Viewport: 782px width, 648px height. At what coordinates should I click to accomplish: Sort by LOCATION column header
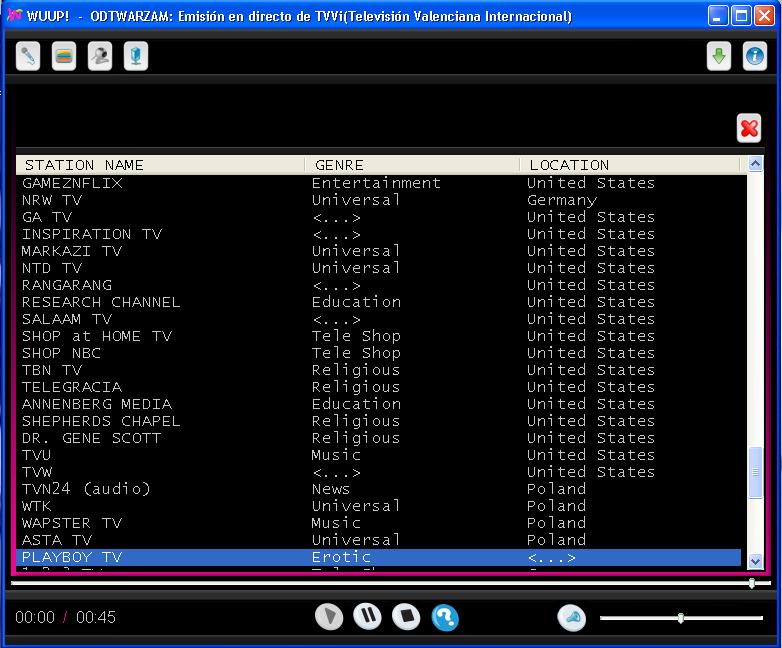[629, 165]
